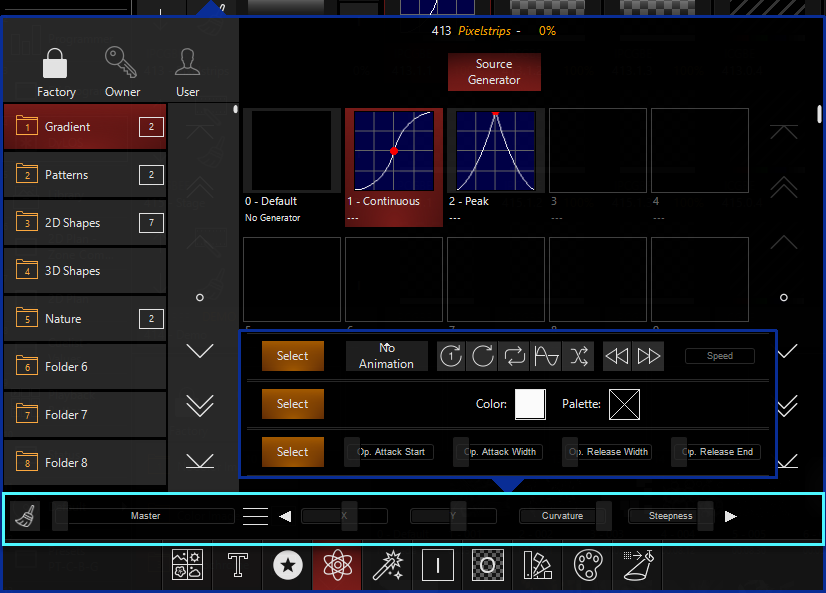Image resolution: width=826 pixels, height=593 pixels.
Task: Adjust the Op. Release Width fader
Action: point(607,452)
